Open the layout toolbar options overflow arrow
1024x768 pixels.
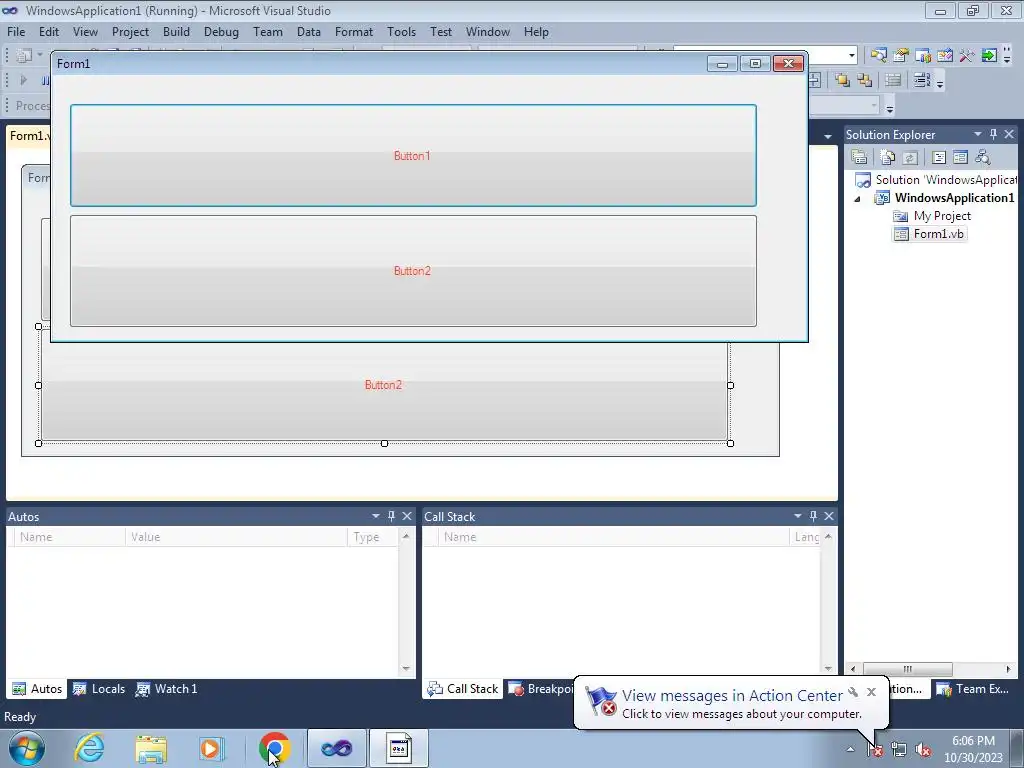click(x=940, y=82)
